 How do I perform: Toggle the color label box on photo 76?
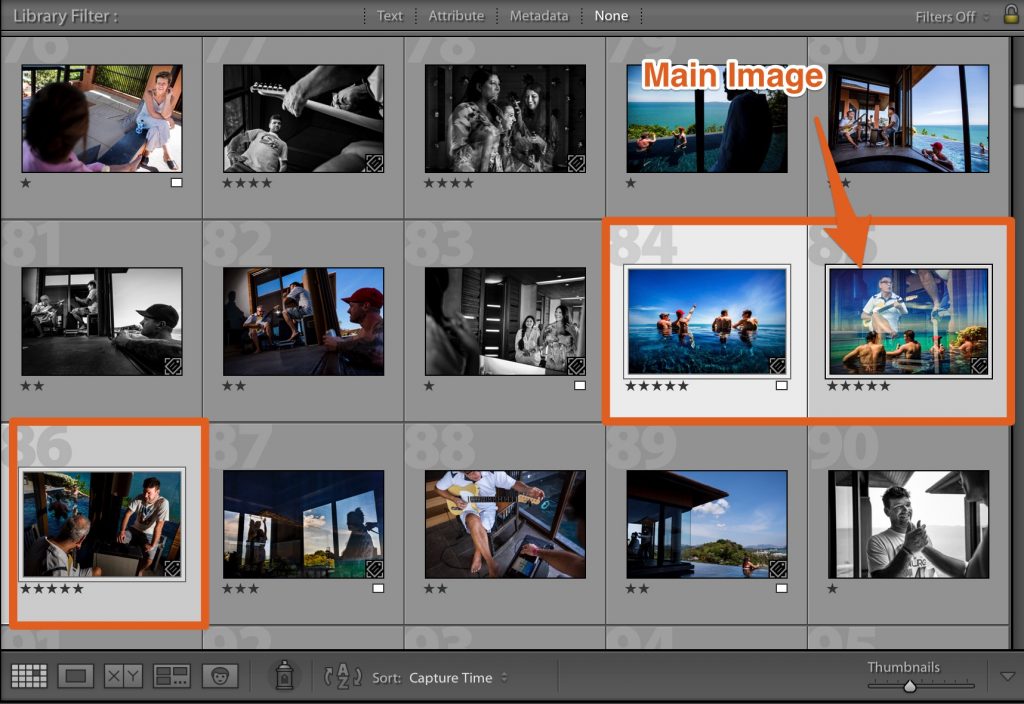[x=176, y=183]
